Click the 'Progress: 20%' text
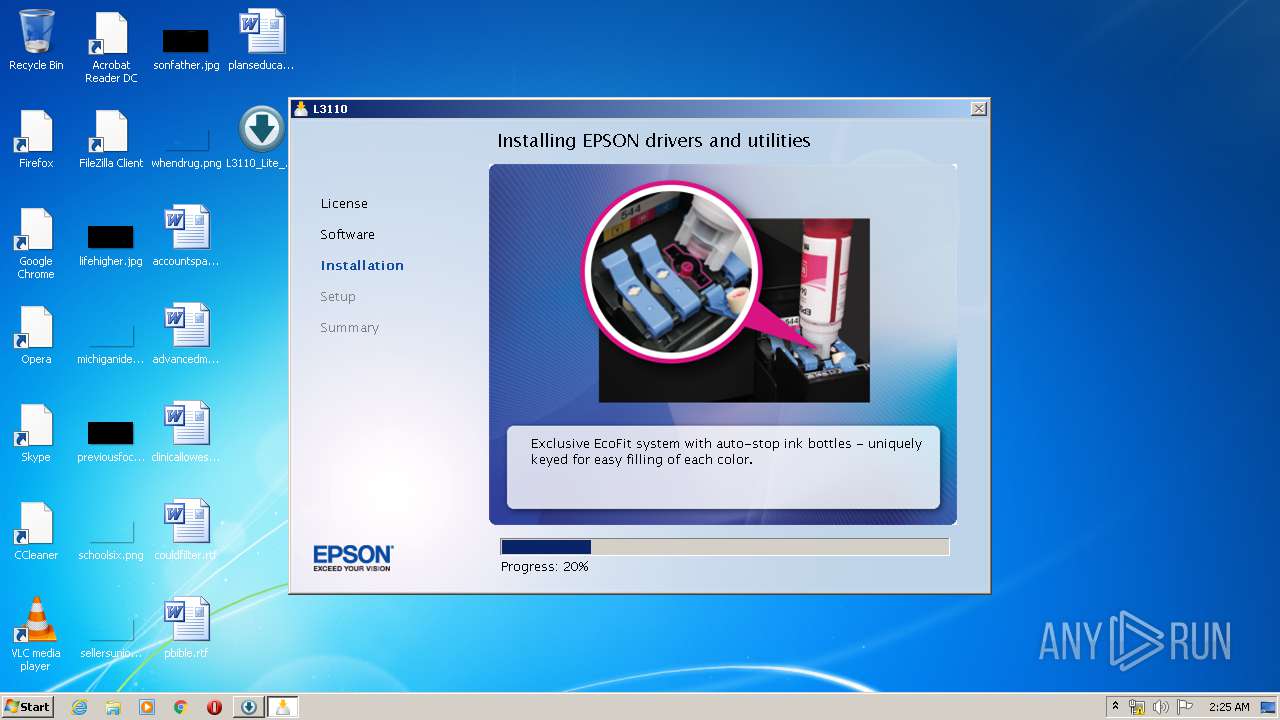Screen dimensions: 1280x720 tap(545, 566)
